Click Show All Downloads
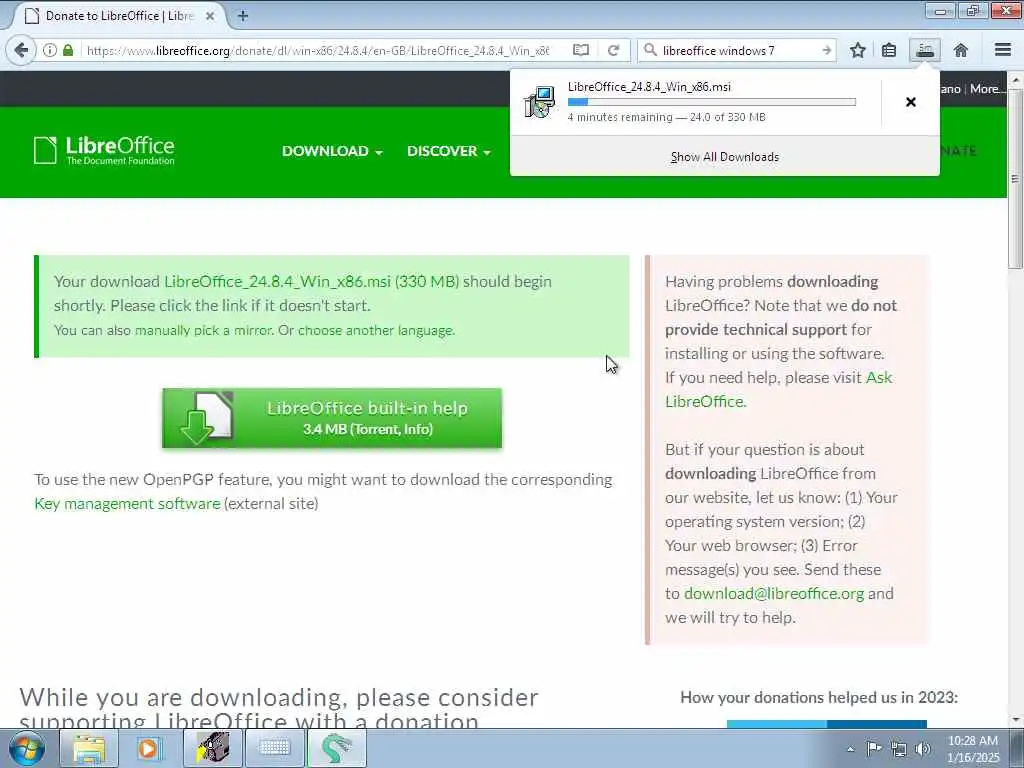Image resolution: width=1024 pixels, height=768 pixels. pyautogui.click(x=725, y=157)
